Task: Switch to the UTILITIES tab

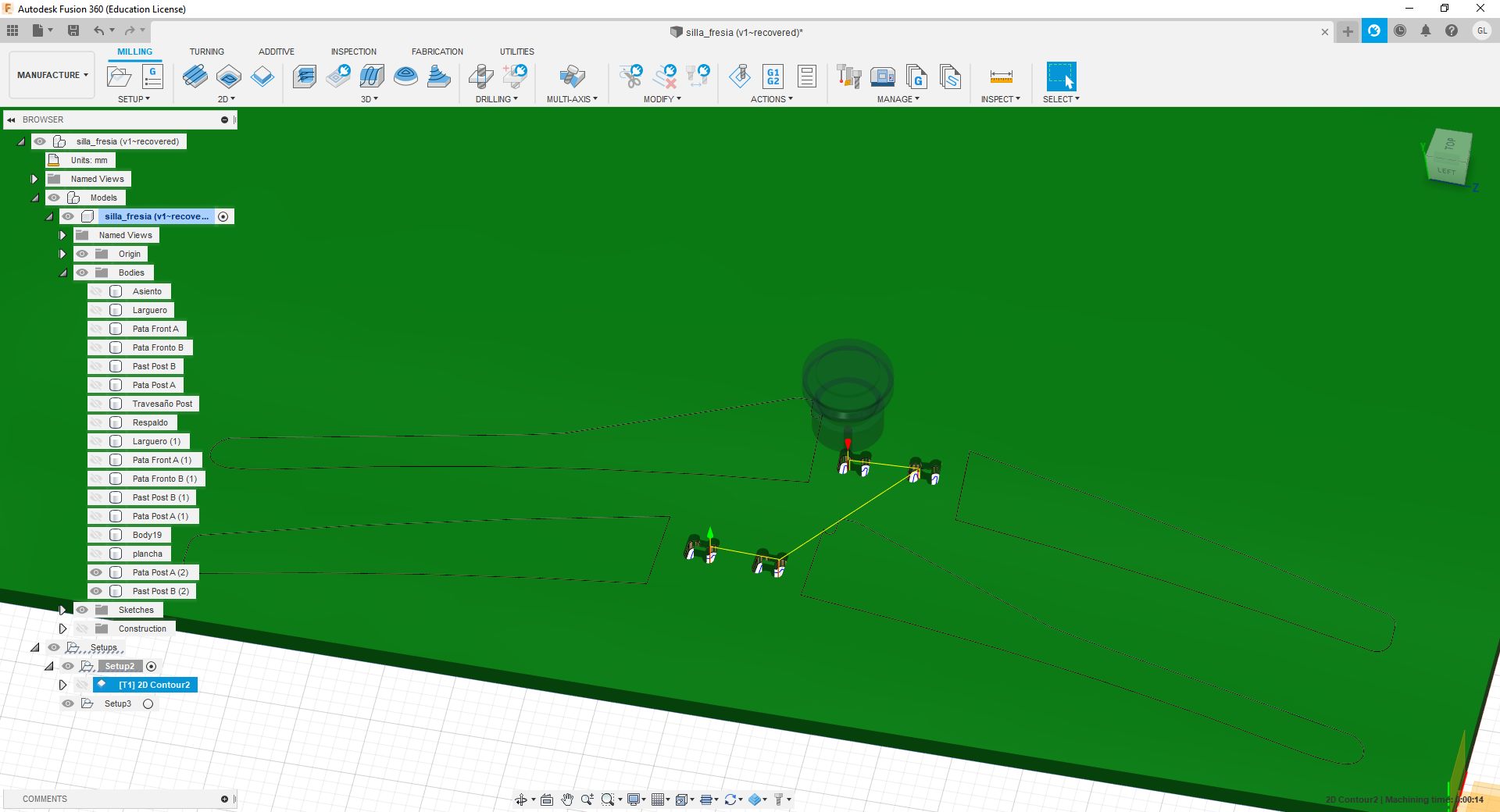Action: point(517,52)
